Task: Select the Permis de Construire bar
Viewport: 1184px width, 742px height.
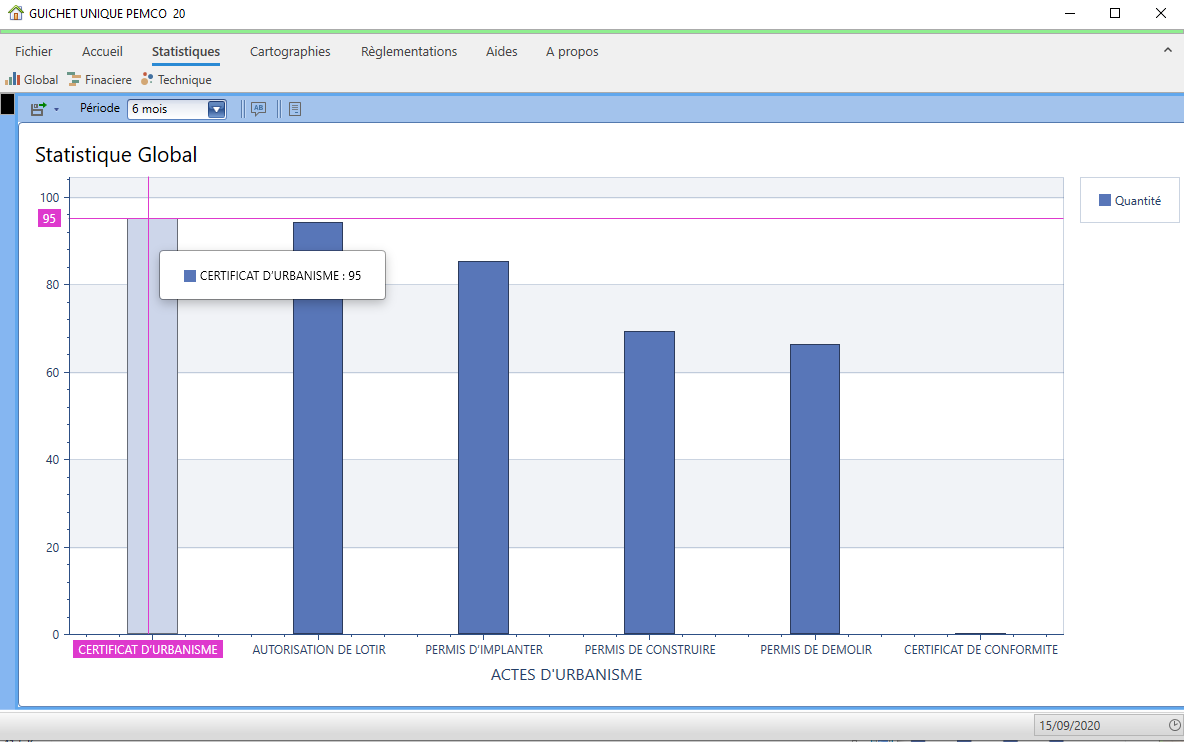Action: coord(649,482)
